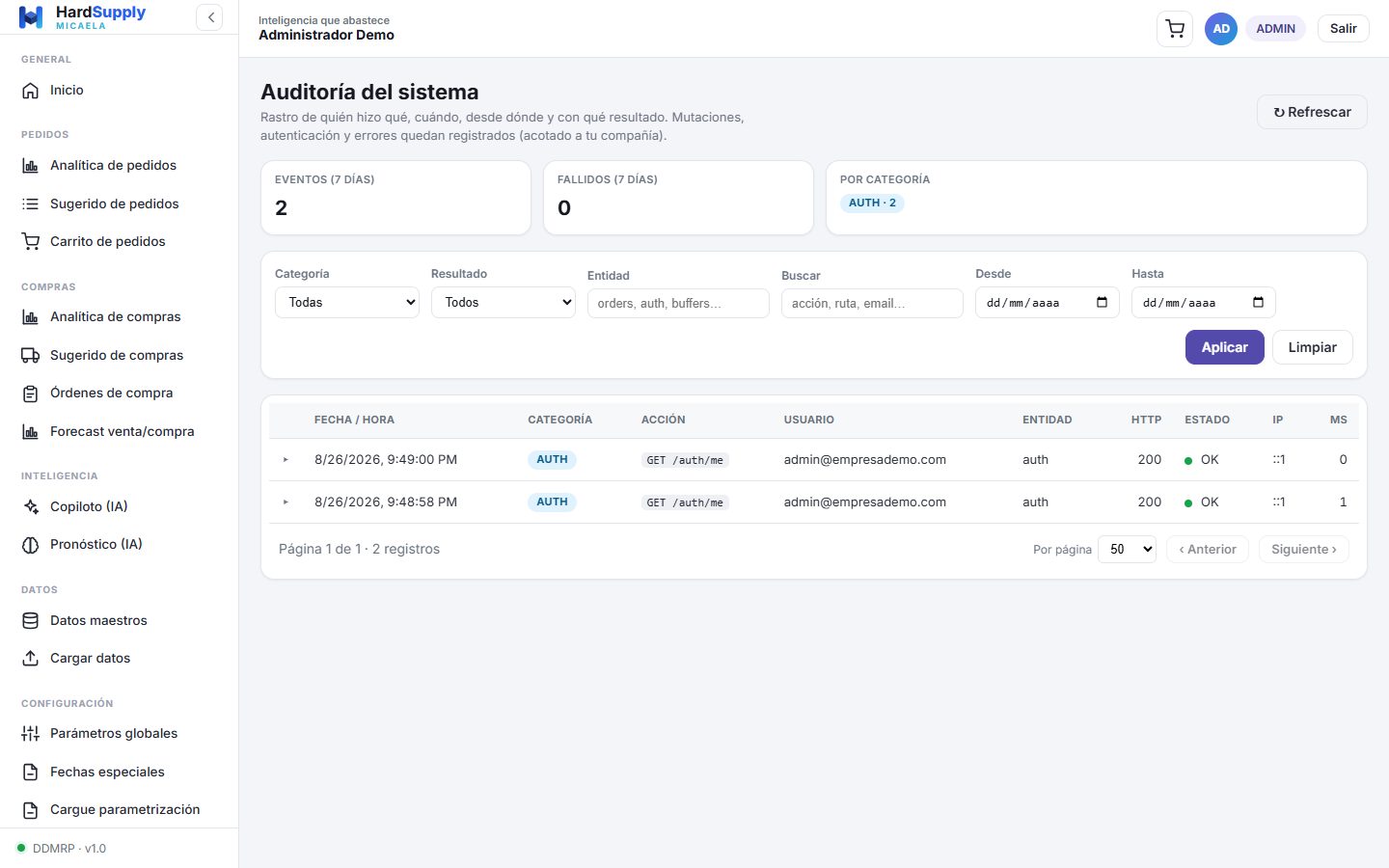Open Fechas especiales menu item
Screen dimensions: 1389x868
(120, 772)
